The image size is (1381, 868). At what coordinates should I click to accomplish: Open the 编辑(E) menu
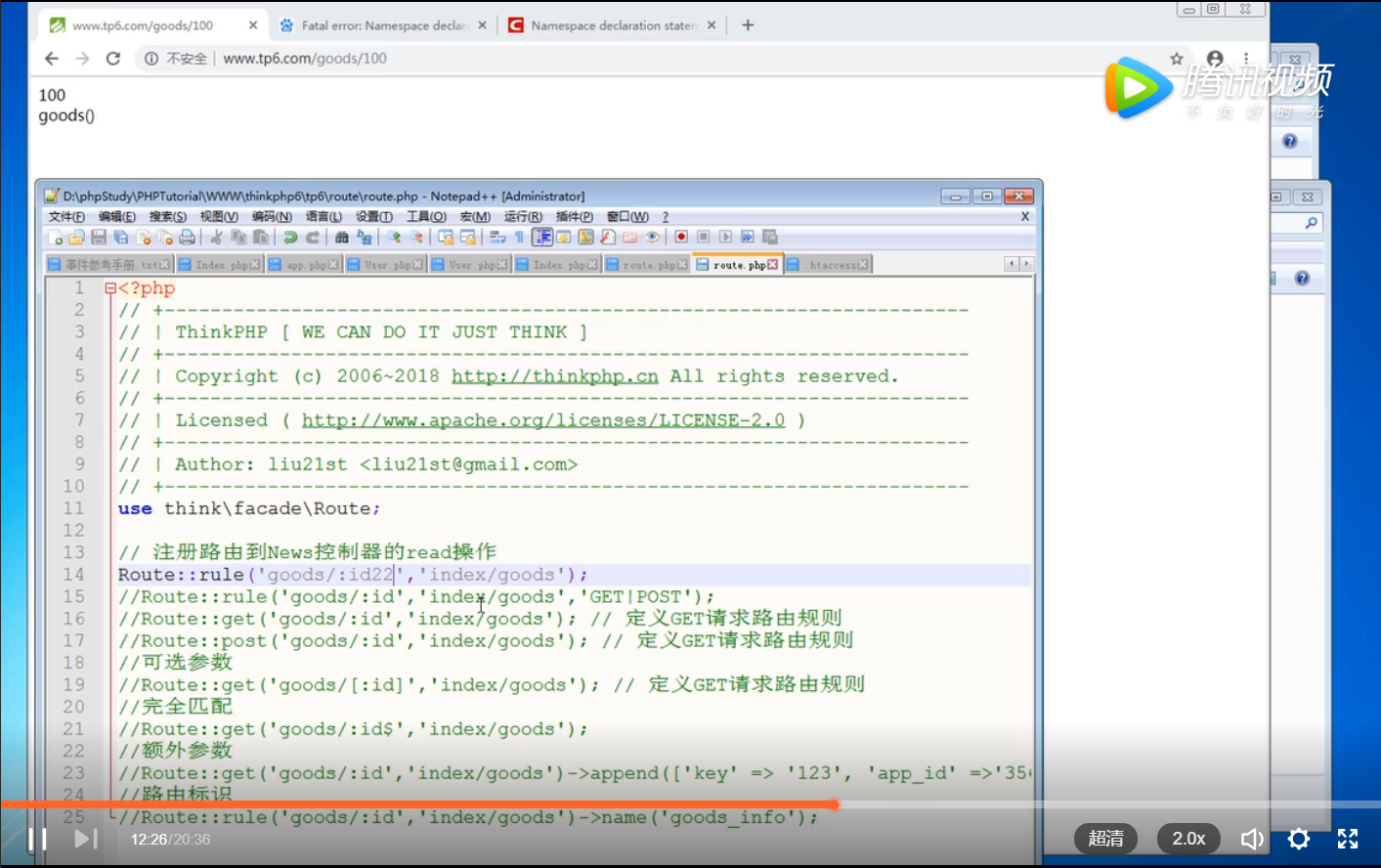click(117, 216)
